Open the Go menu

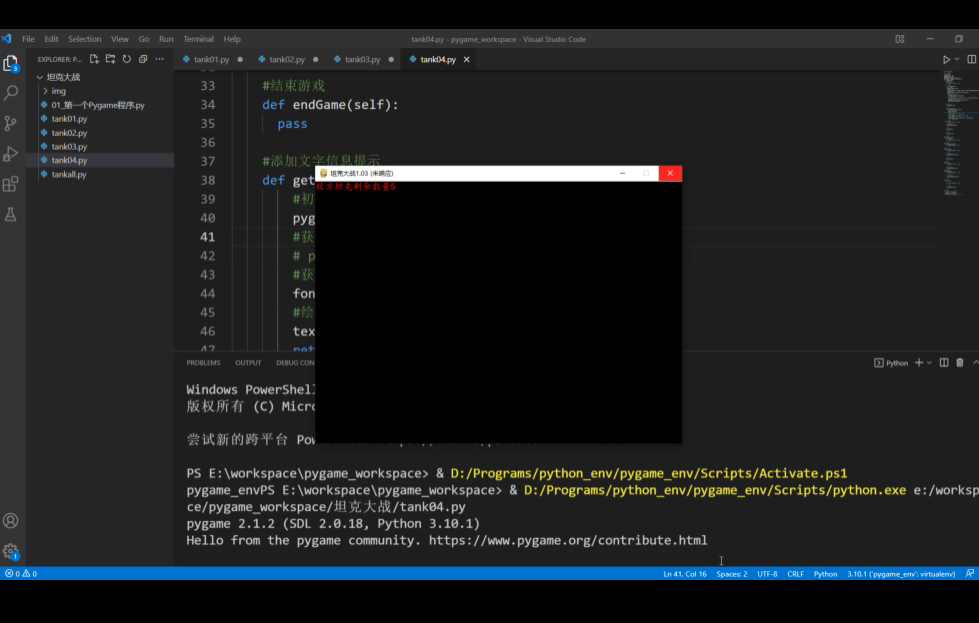[144, 39]
